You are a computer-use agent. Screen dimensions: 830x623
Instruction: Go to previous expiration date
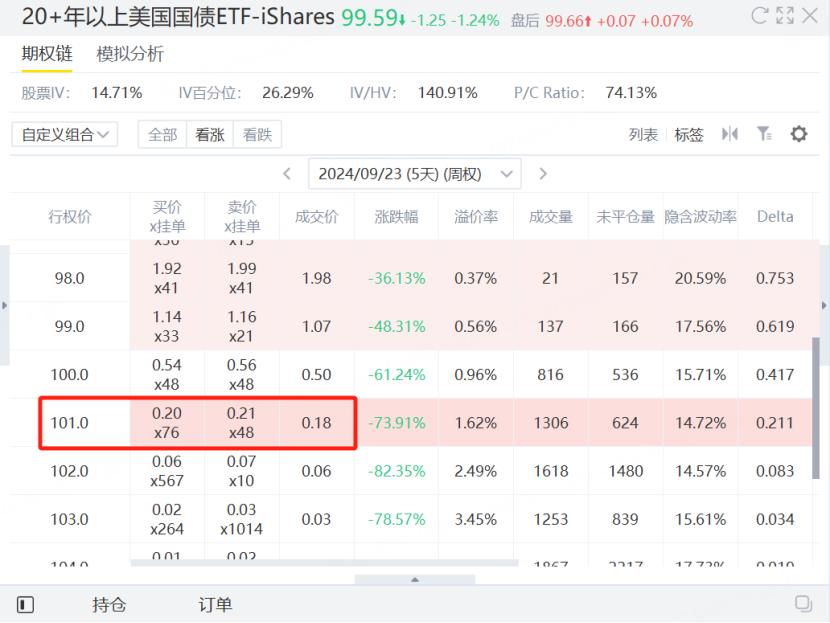(x=287, y=174)
